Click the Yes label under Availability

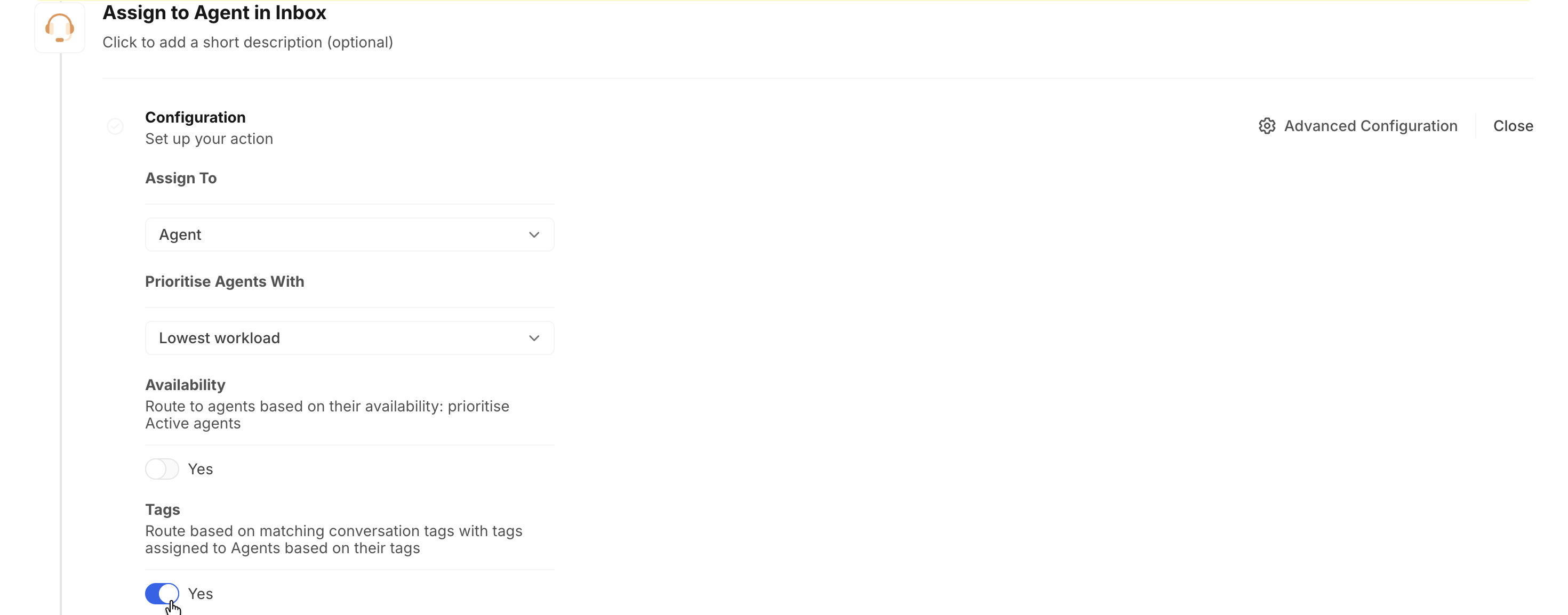(x=200, y=469)
